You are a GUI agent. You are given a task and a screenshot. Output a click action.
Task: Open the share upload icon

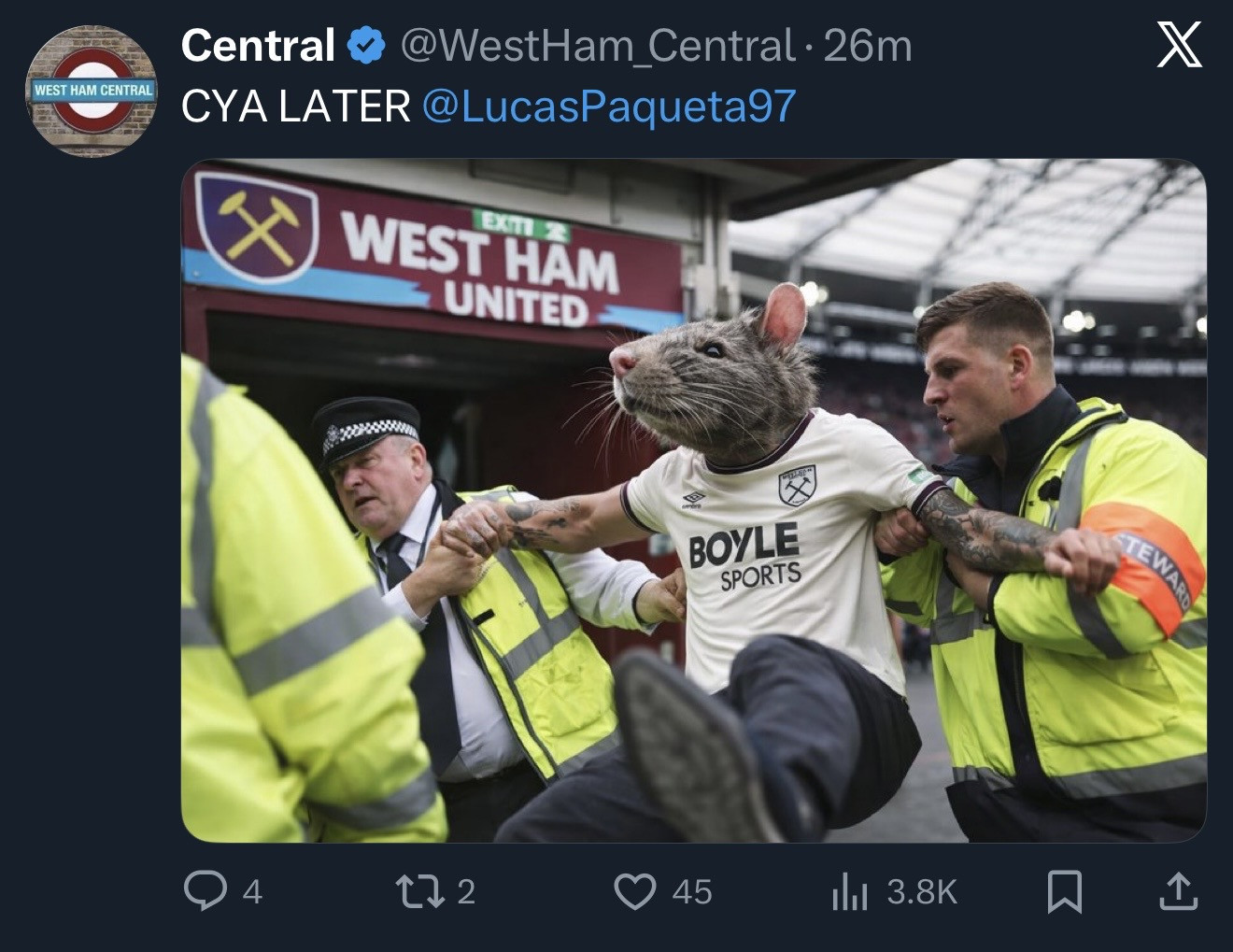click(1178, 890)
